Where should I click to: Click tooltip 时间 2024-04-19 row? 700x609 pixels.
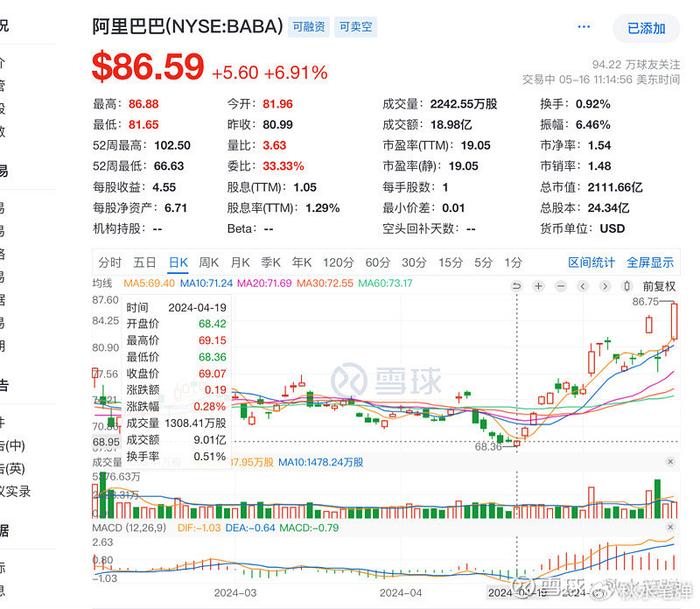pos(176,308)
